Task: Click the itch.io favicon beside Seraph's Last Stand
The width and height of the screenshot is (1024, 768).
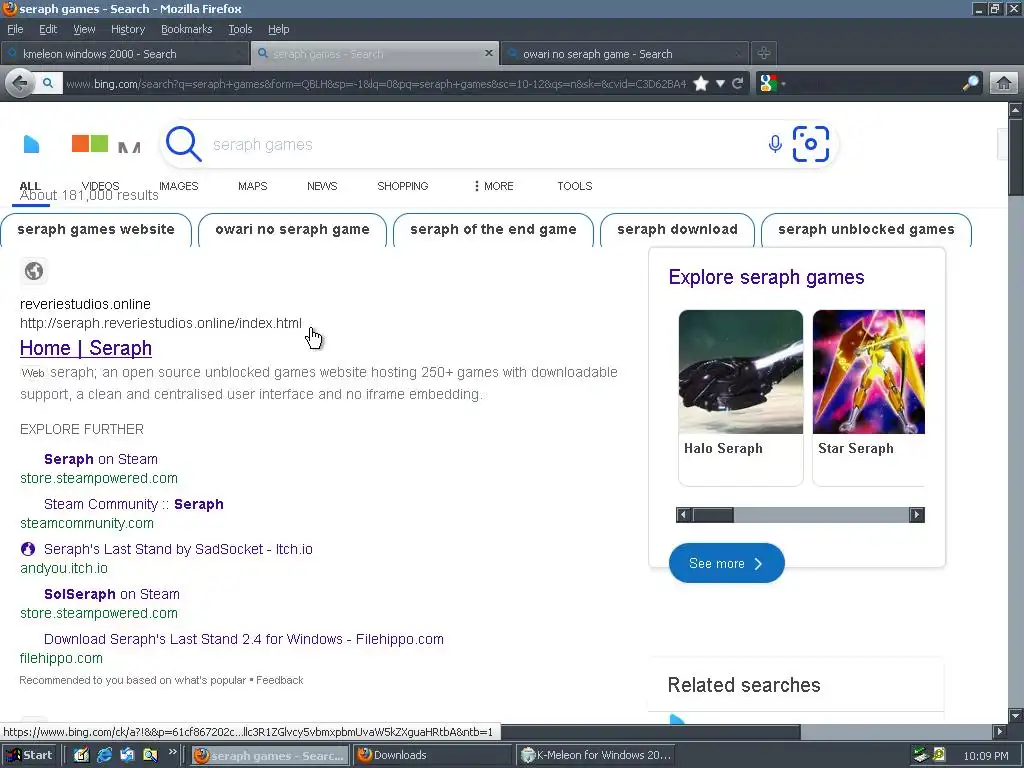Action: [28, 549]
